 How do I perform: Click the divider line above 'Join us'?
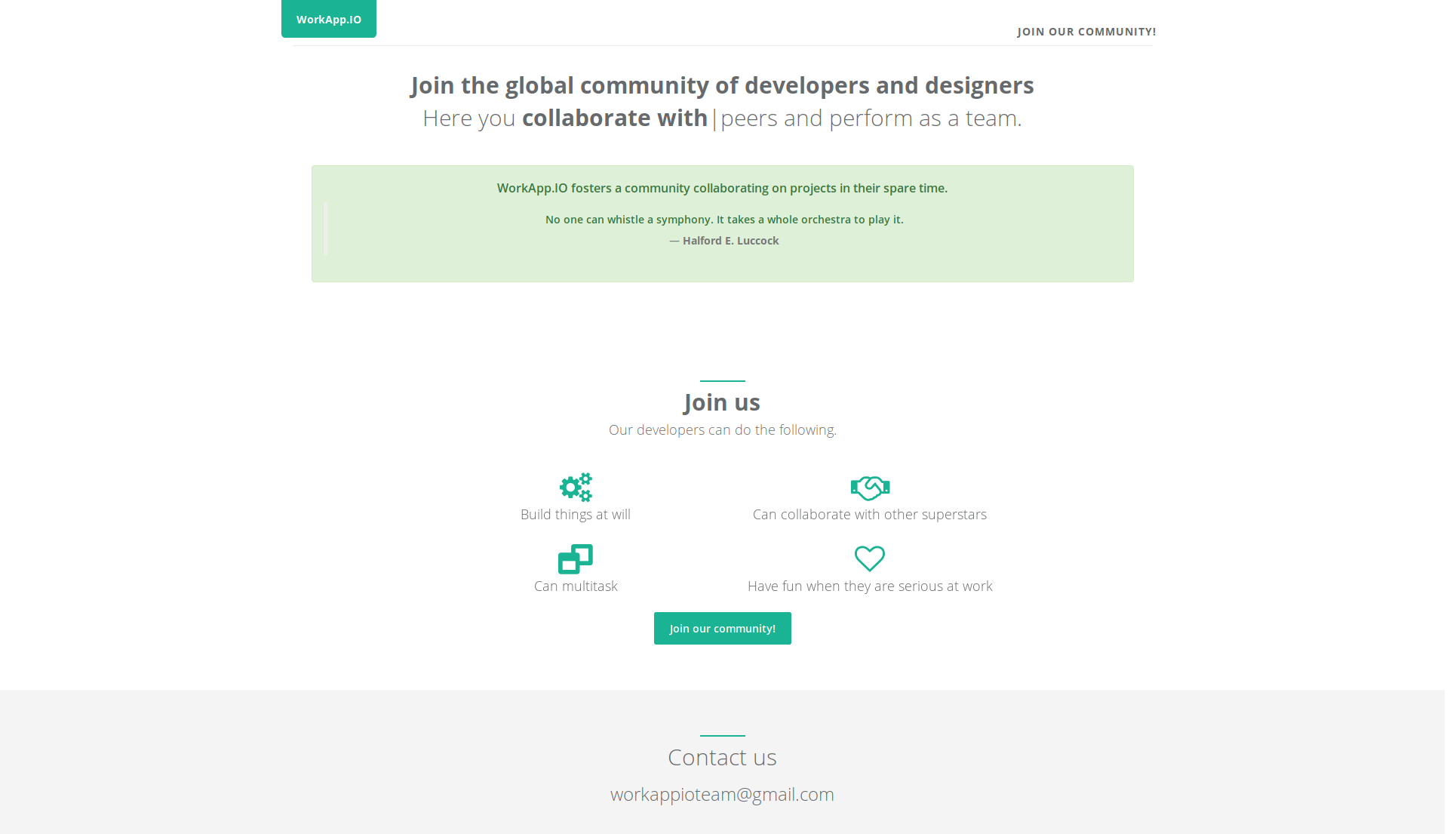click(x=722, y=381)
